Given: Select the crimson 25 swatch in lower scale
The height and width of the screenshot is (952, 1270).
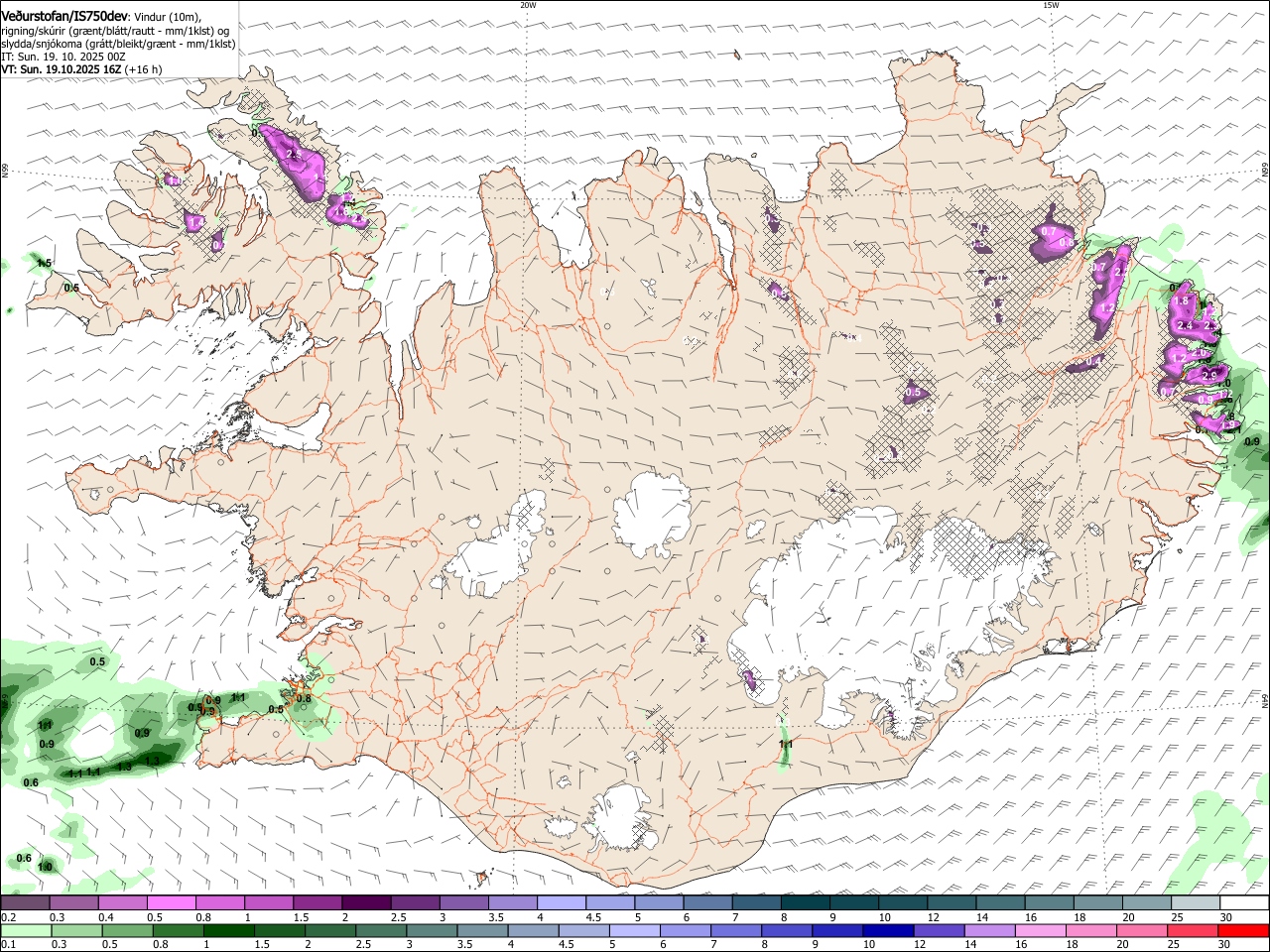Looking at the screenshot, I should pos(1194,930).
